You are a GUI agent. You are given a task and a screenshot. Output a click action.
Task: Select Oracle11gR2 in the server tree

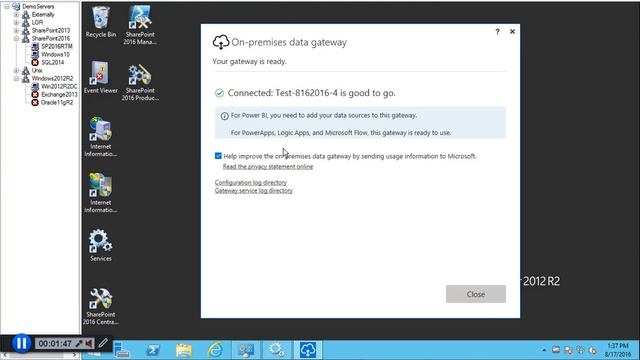57,102
